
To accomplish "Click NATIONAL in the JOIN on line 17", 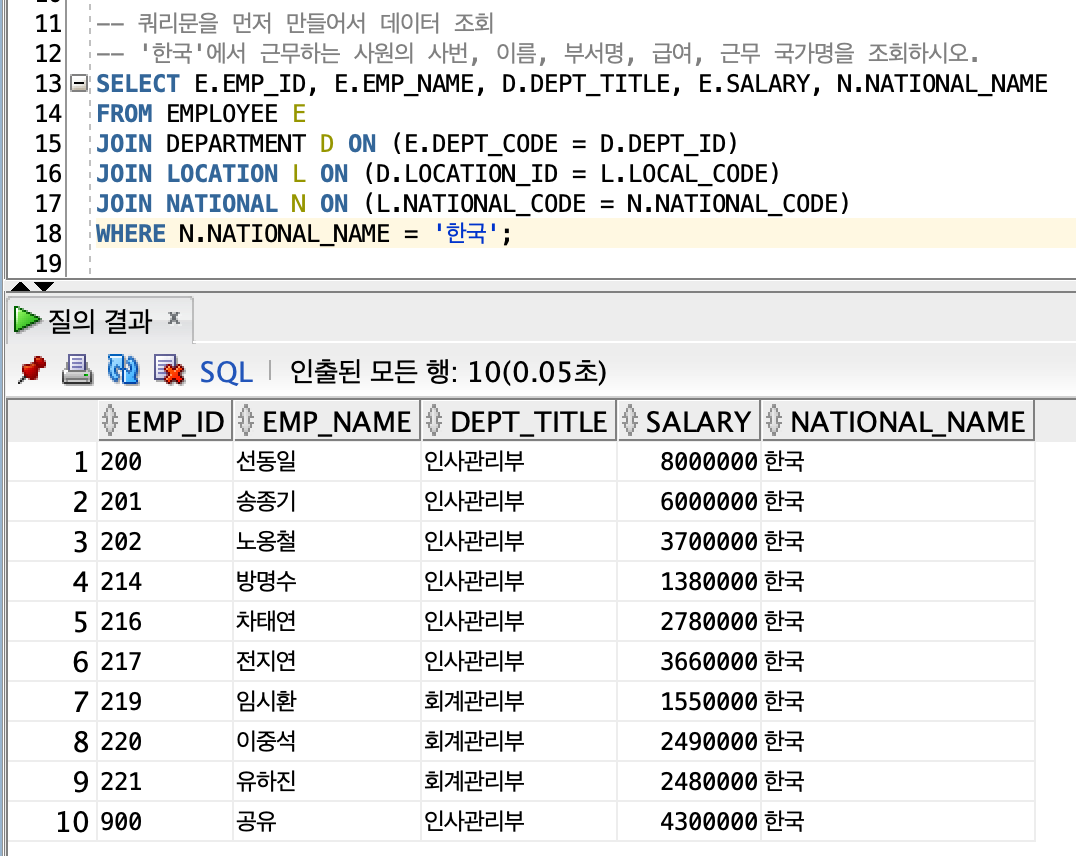I will [222, 204].
